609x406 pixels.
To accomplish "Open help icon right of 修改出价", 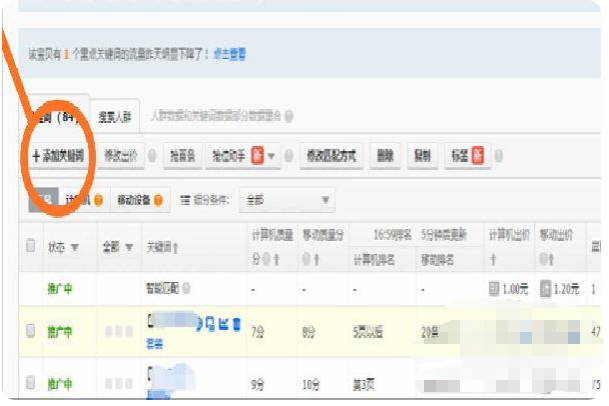I will [x=152, y=156].
